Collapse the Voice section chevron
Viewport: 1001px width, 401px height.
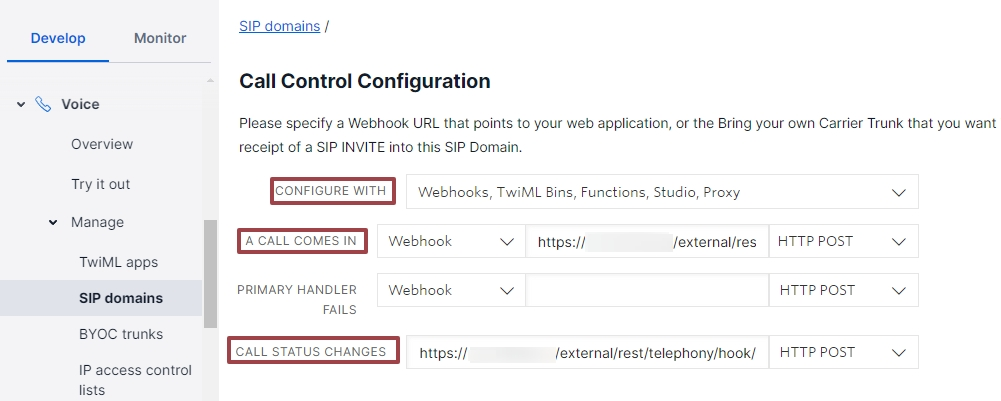click(x=21, y=104)
